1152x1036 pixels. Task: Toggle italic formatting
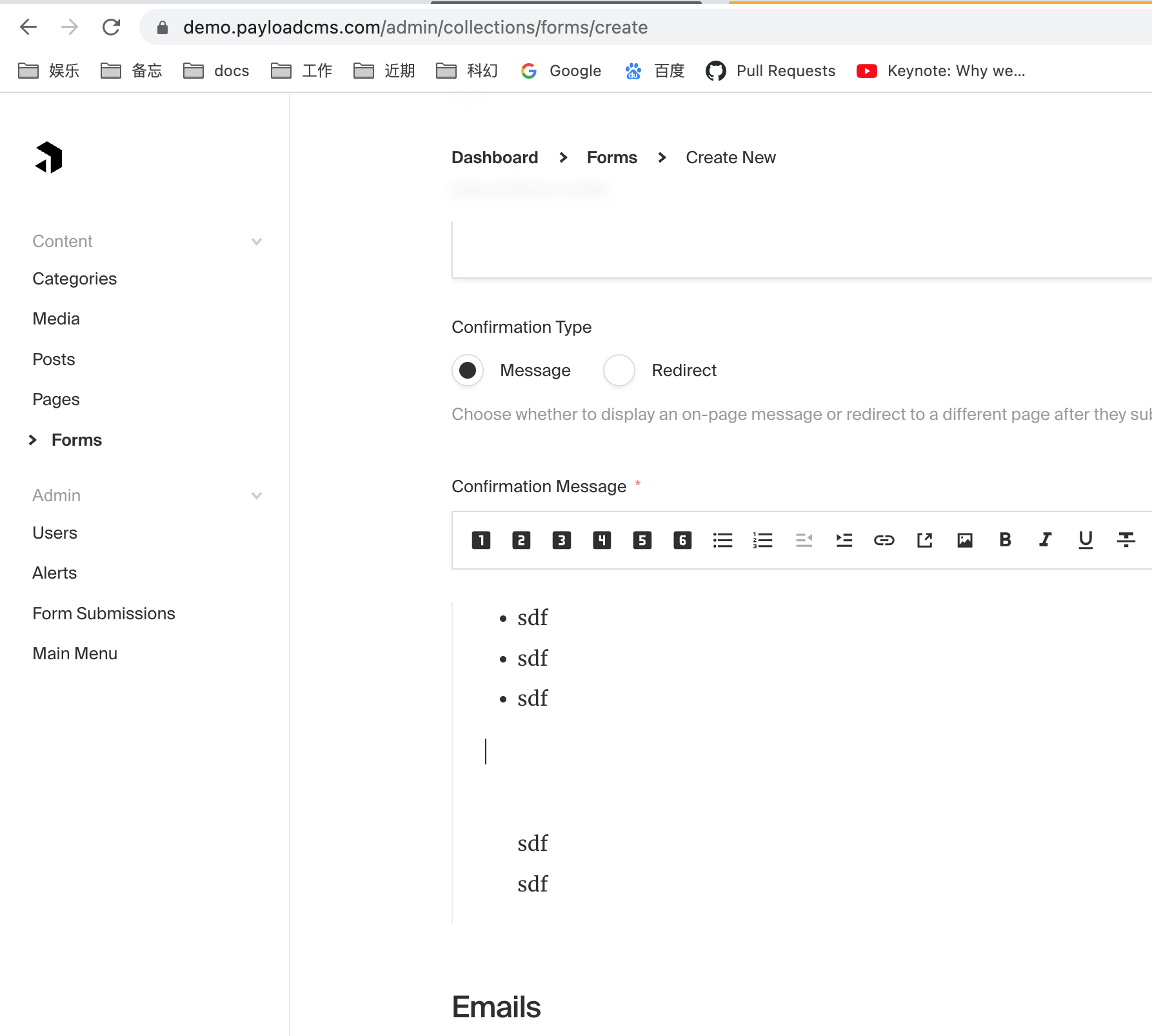(1045, 540)
